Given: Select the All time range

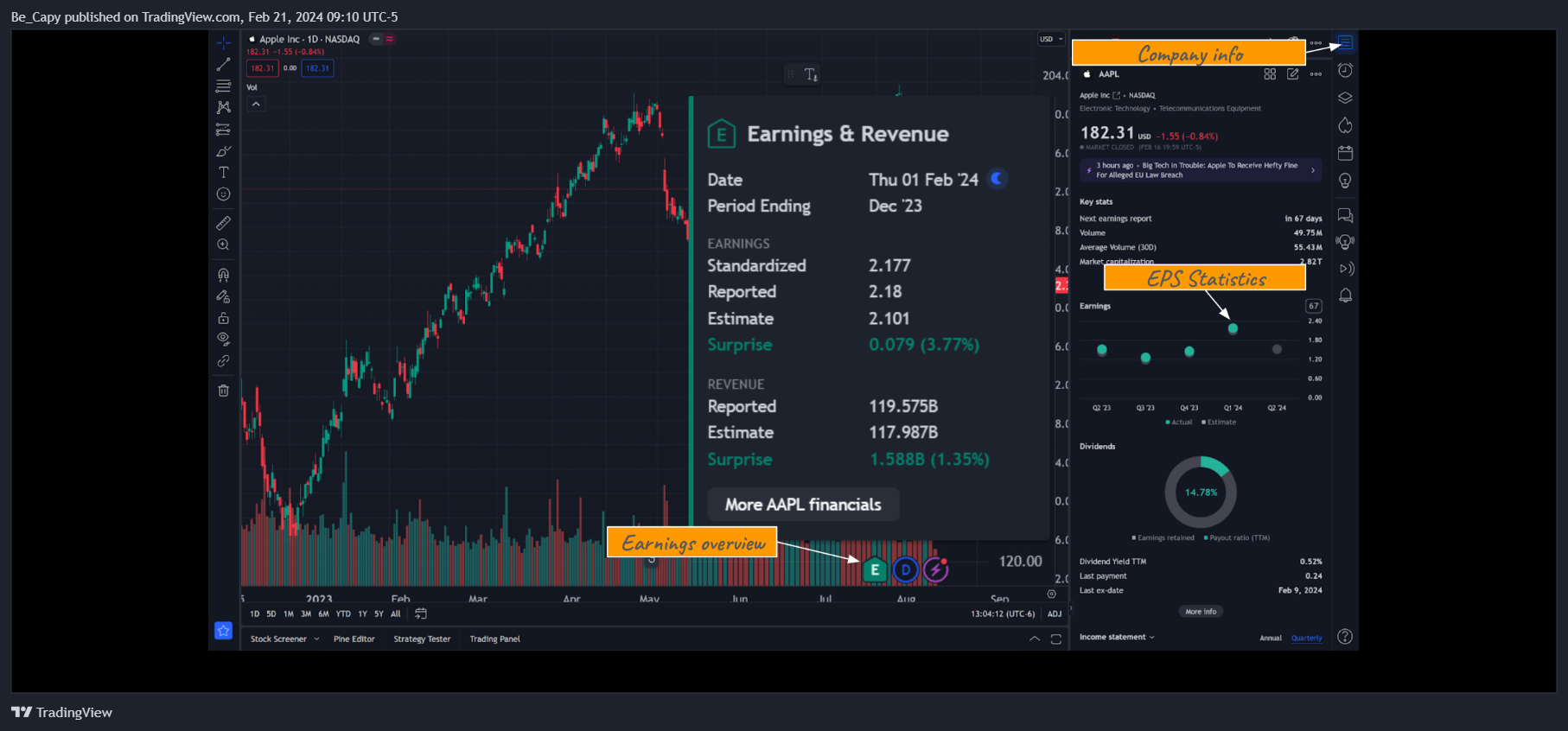Looking at the screenshot, I should click(396, 614).
